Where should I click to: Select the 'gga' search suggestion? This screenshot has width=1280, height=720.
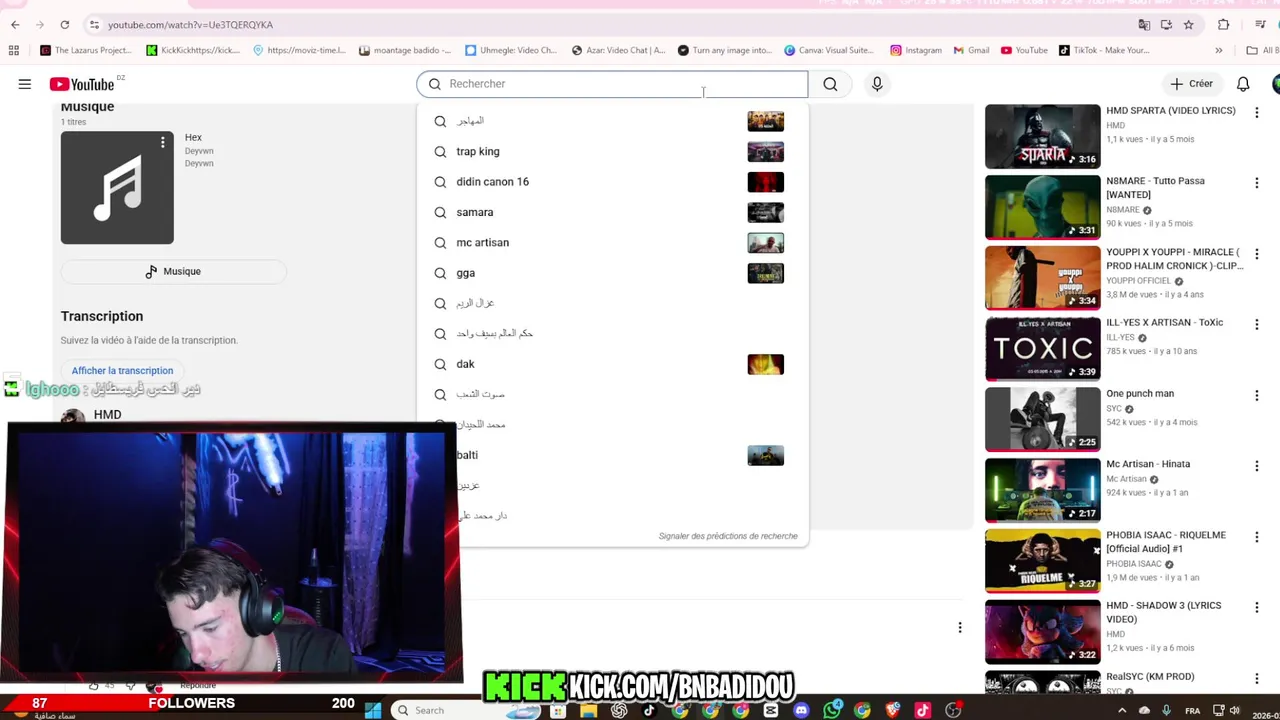click(x=612, y=273)
